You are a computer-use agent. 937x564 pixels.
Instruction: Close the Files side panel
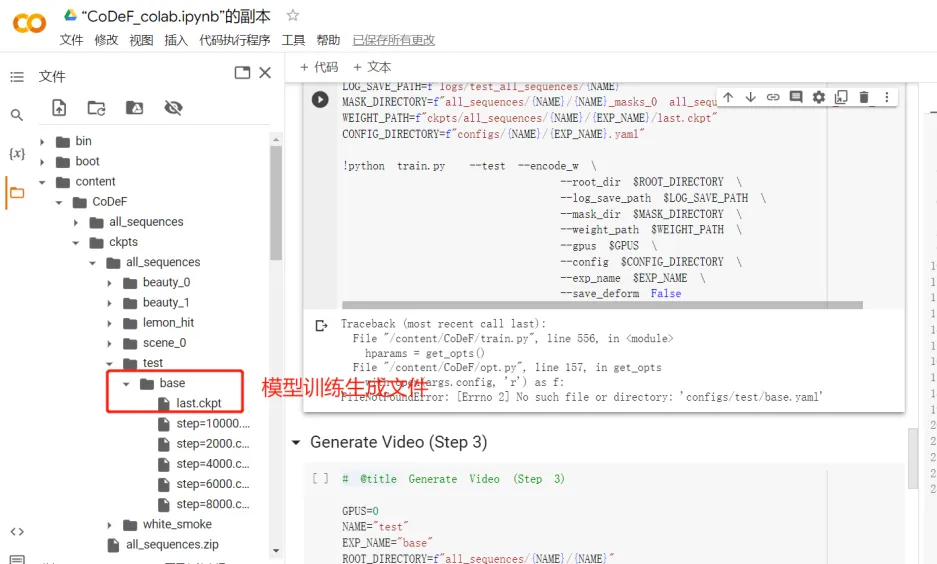click(265, 73)
